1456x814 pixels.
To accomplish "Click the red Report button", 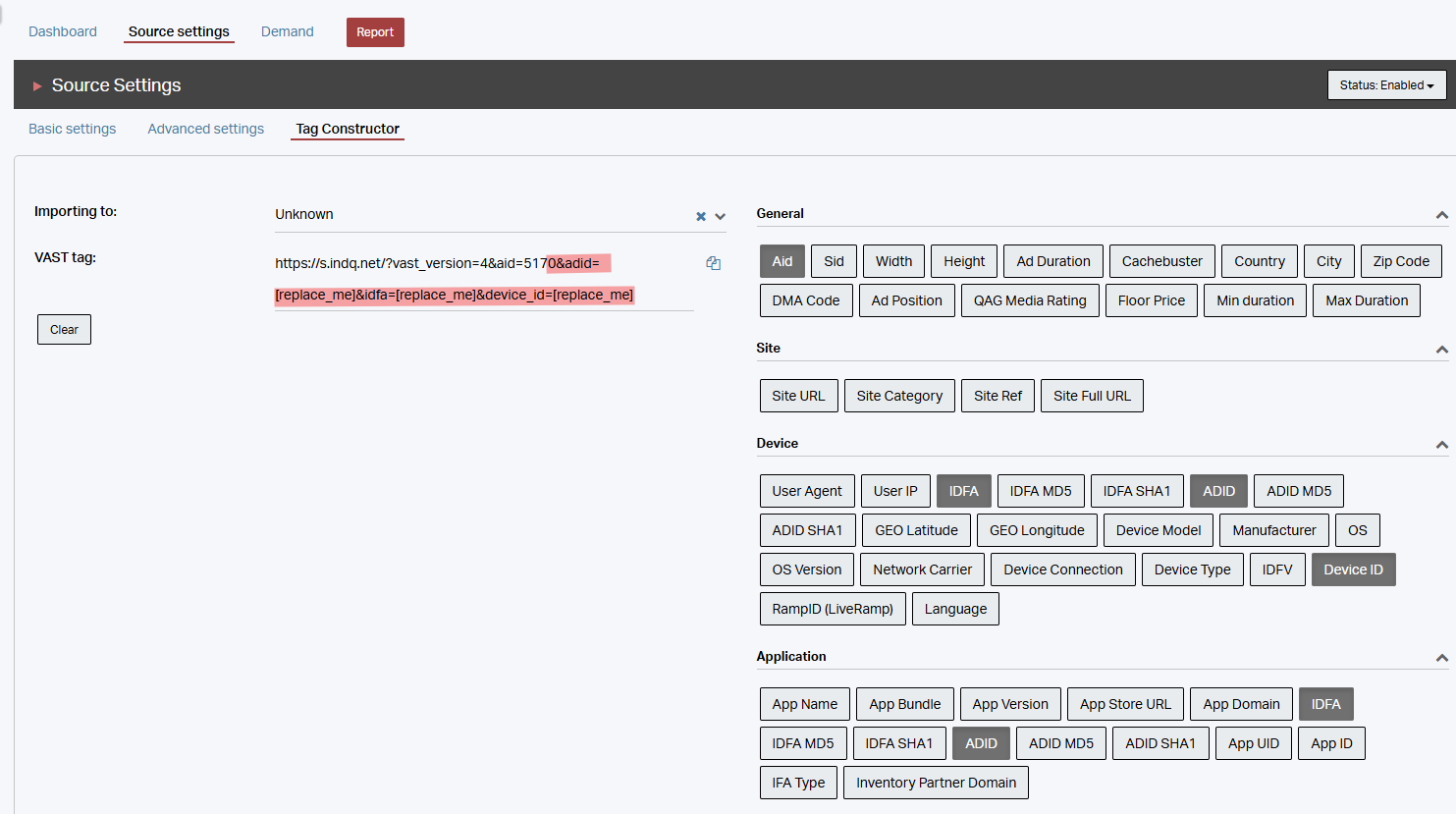I will (375, 32).
